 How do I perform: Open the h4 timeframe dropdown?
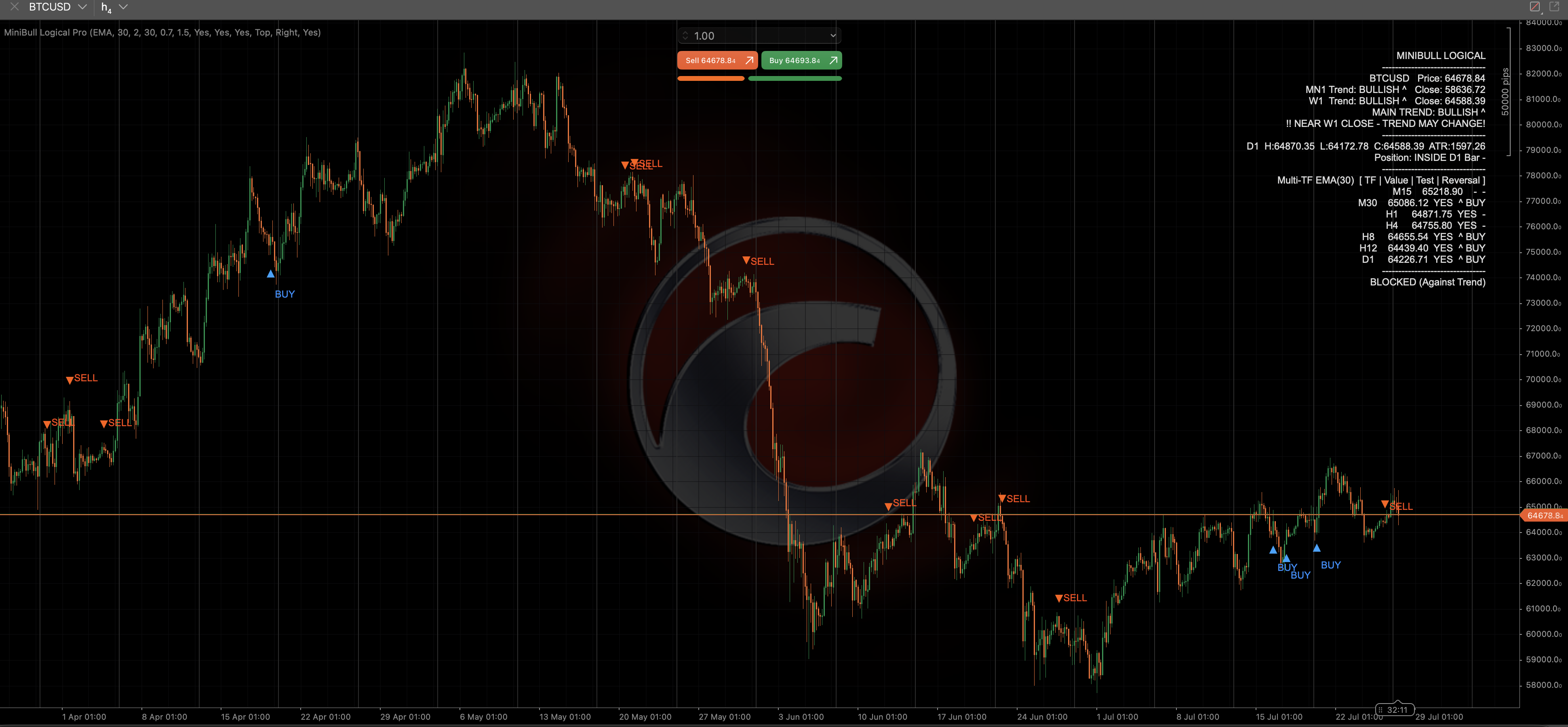click(x=123, y=7)
